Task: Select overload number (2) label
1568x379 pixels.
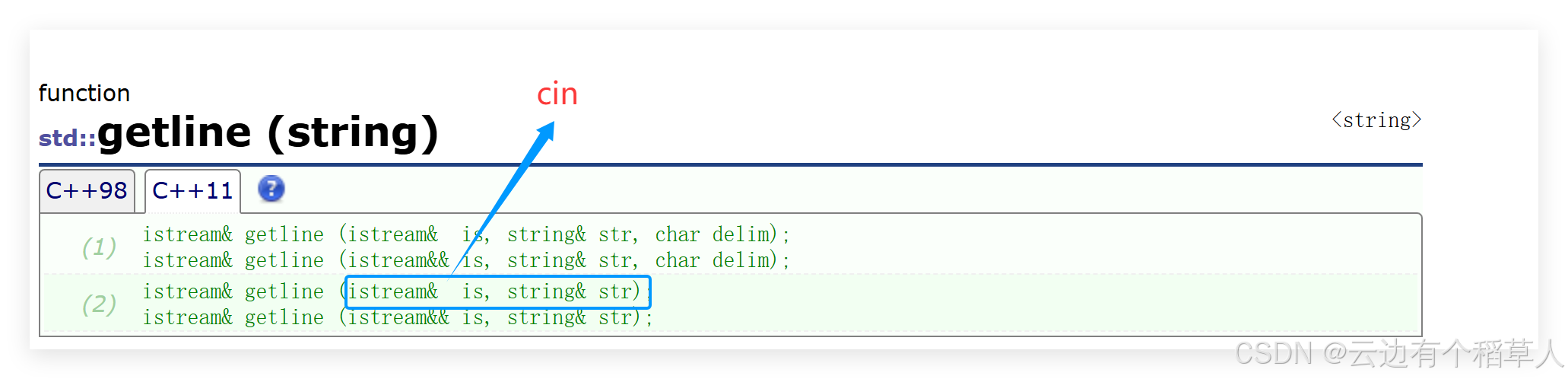Action: click(99, 304)
